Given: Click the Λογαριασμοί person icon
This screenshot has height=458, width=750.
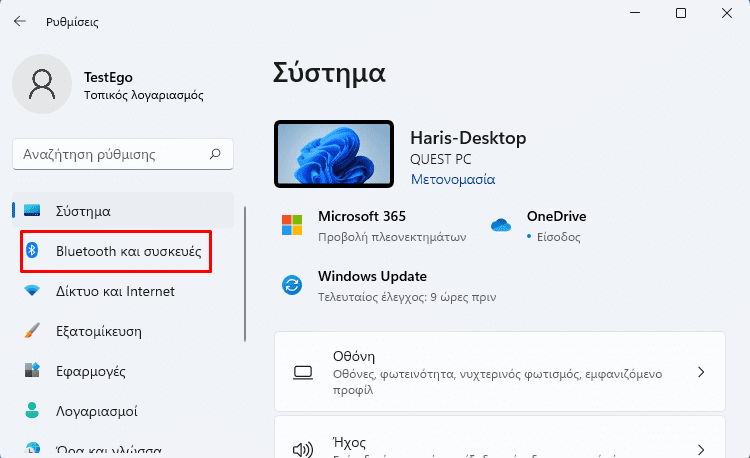Looking at the screenshot, I should (32, 410).
